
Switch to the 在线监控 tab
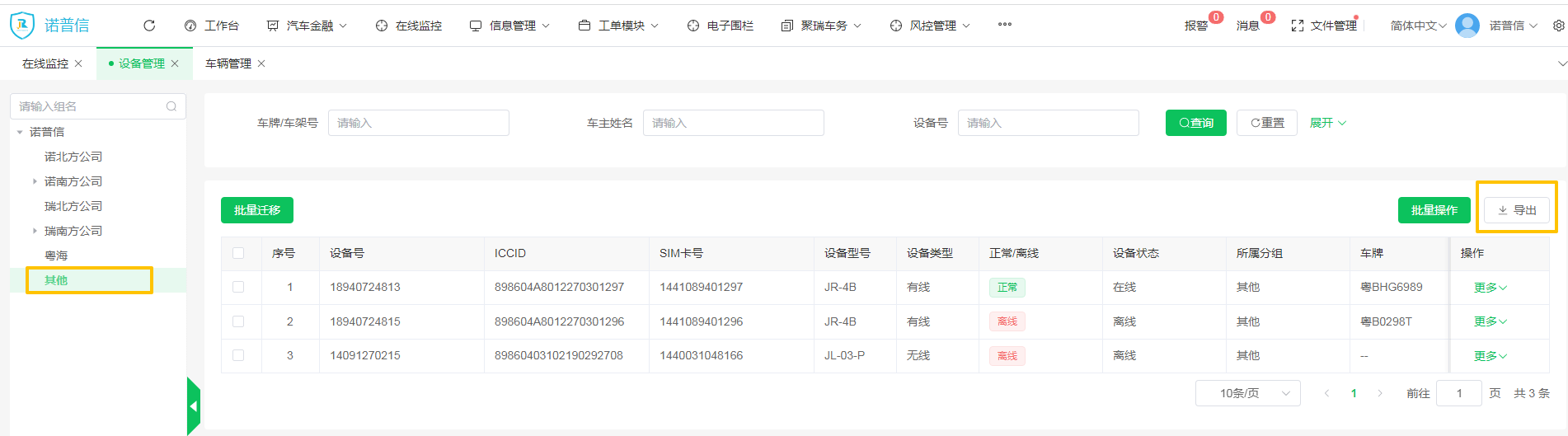click(x=45, y=63)
